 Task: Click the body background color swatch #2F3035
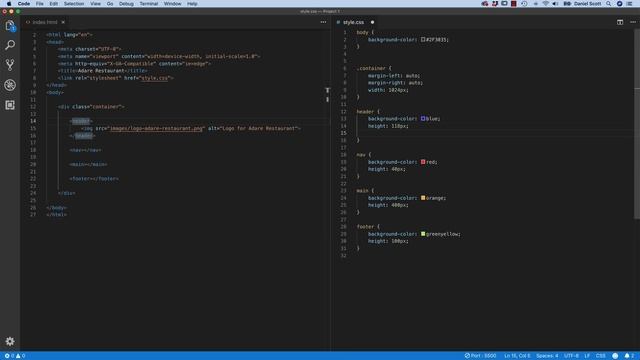423,40
